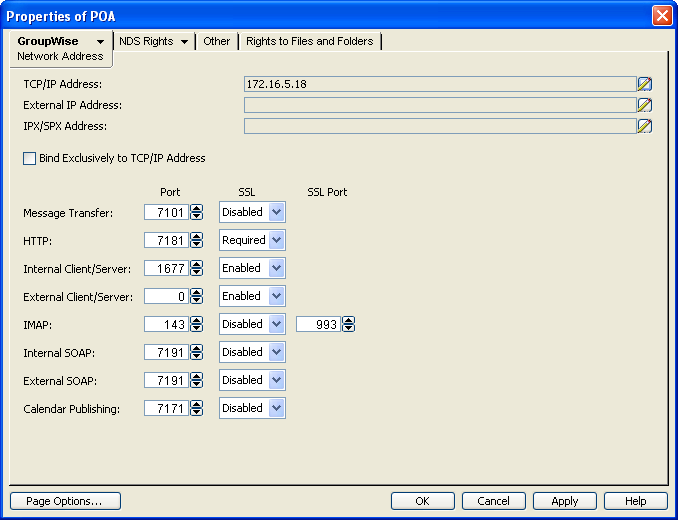Increase the Calendar Publishing port value
The image size is (678, 520).
coord(197,405)
